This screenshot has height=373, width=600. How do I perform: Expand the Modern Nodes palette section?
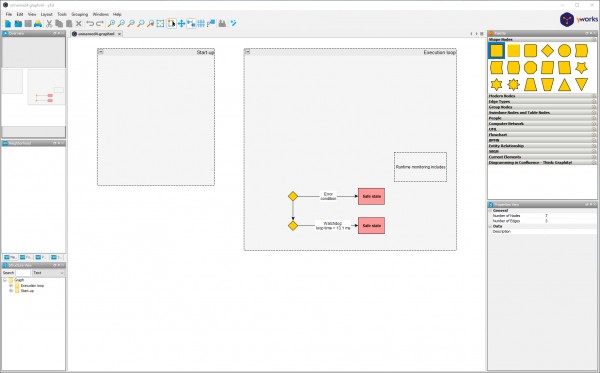click(542, 96)
